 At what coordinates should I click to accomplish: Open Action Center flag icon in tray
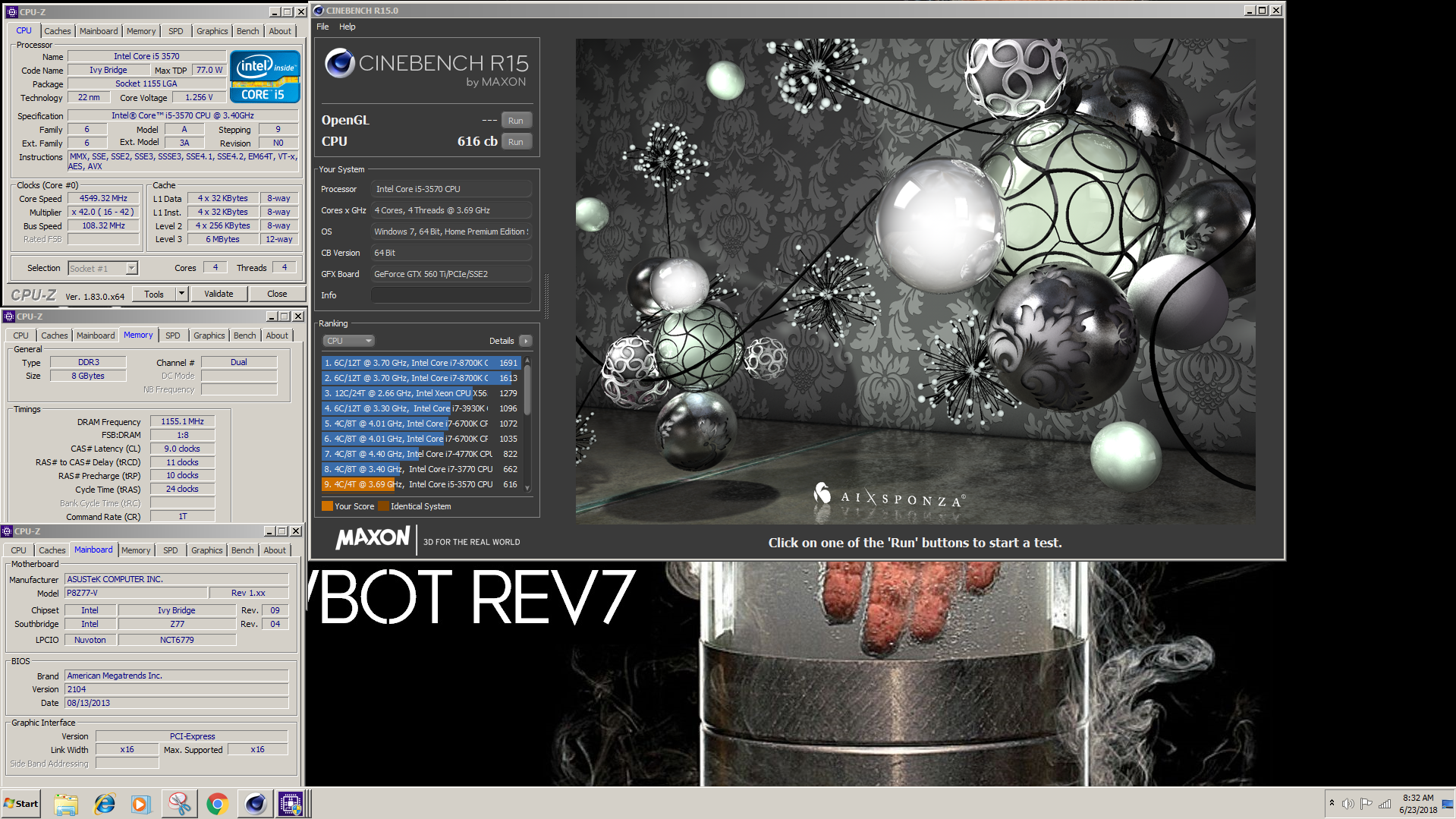click(x=1366, y=804)
